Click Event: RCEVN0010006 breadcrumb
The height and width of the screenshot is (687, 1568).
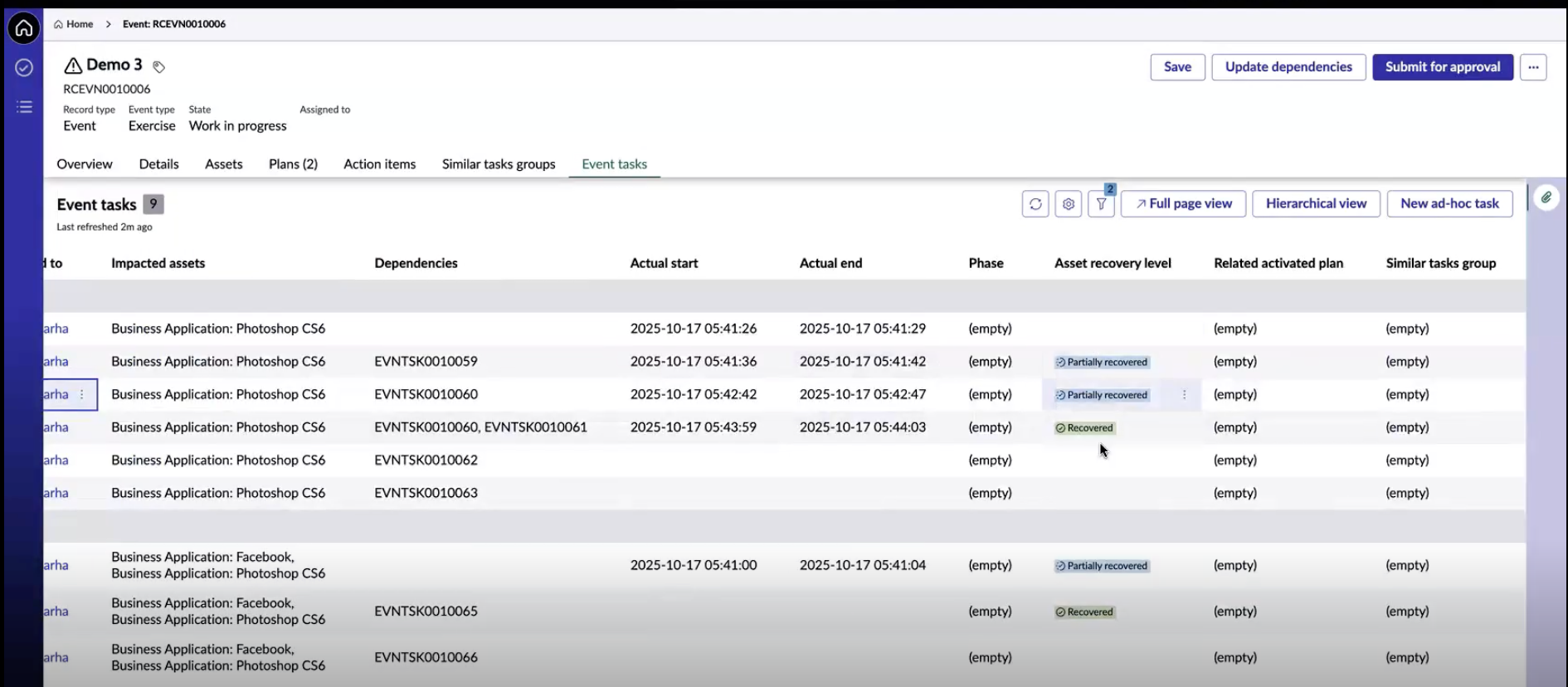(174, 24)
